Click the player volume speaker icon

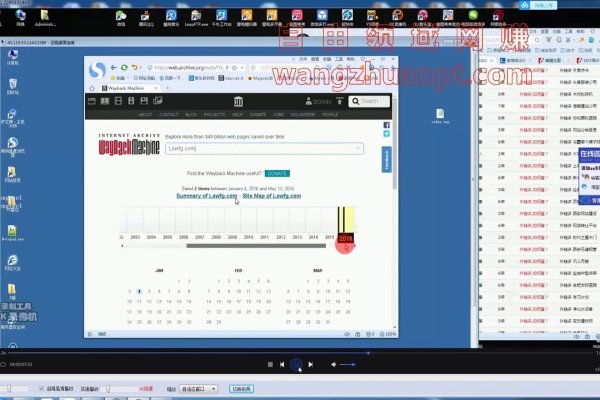click(x=333, y=365)
